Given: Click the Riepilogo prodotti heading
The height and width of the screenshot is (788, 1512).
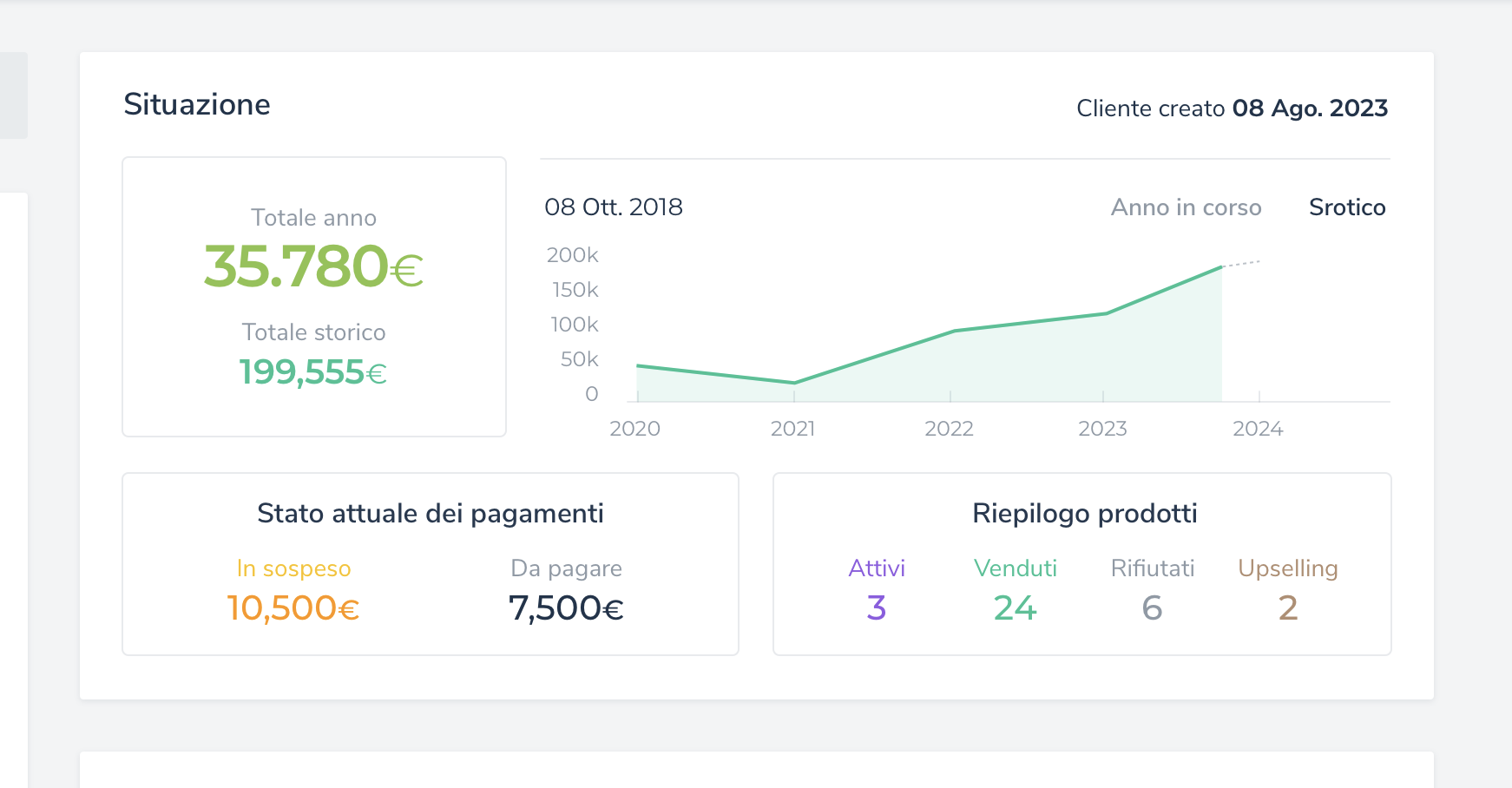Looking at the screenshot, I should click(x=1084, y=514).
